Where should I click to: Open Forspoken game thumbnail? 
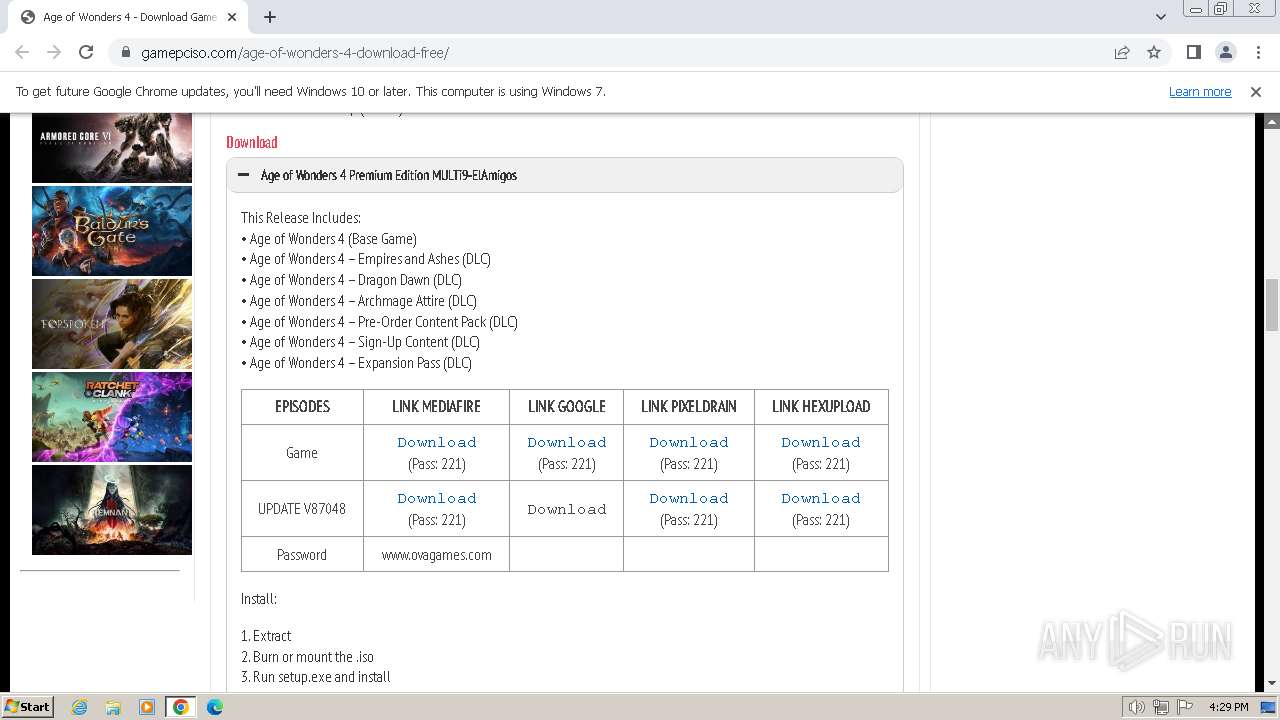(x=112, y=324)
